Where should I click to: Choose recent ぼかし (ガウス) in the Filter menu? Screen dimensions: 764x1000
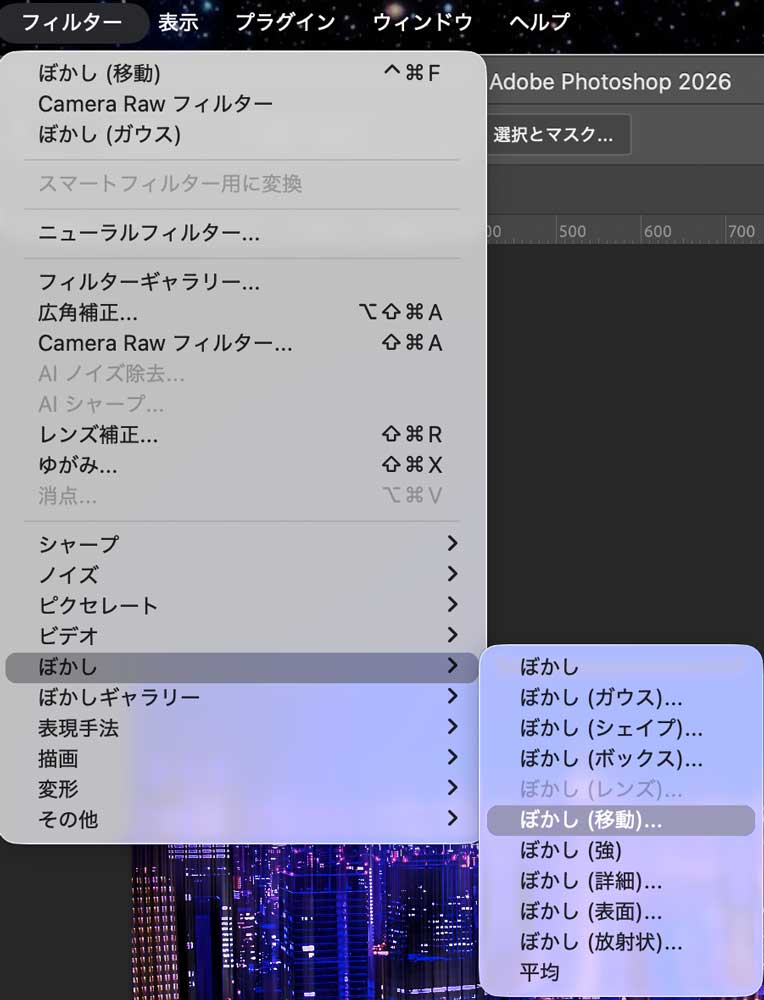(242, 135)
